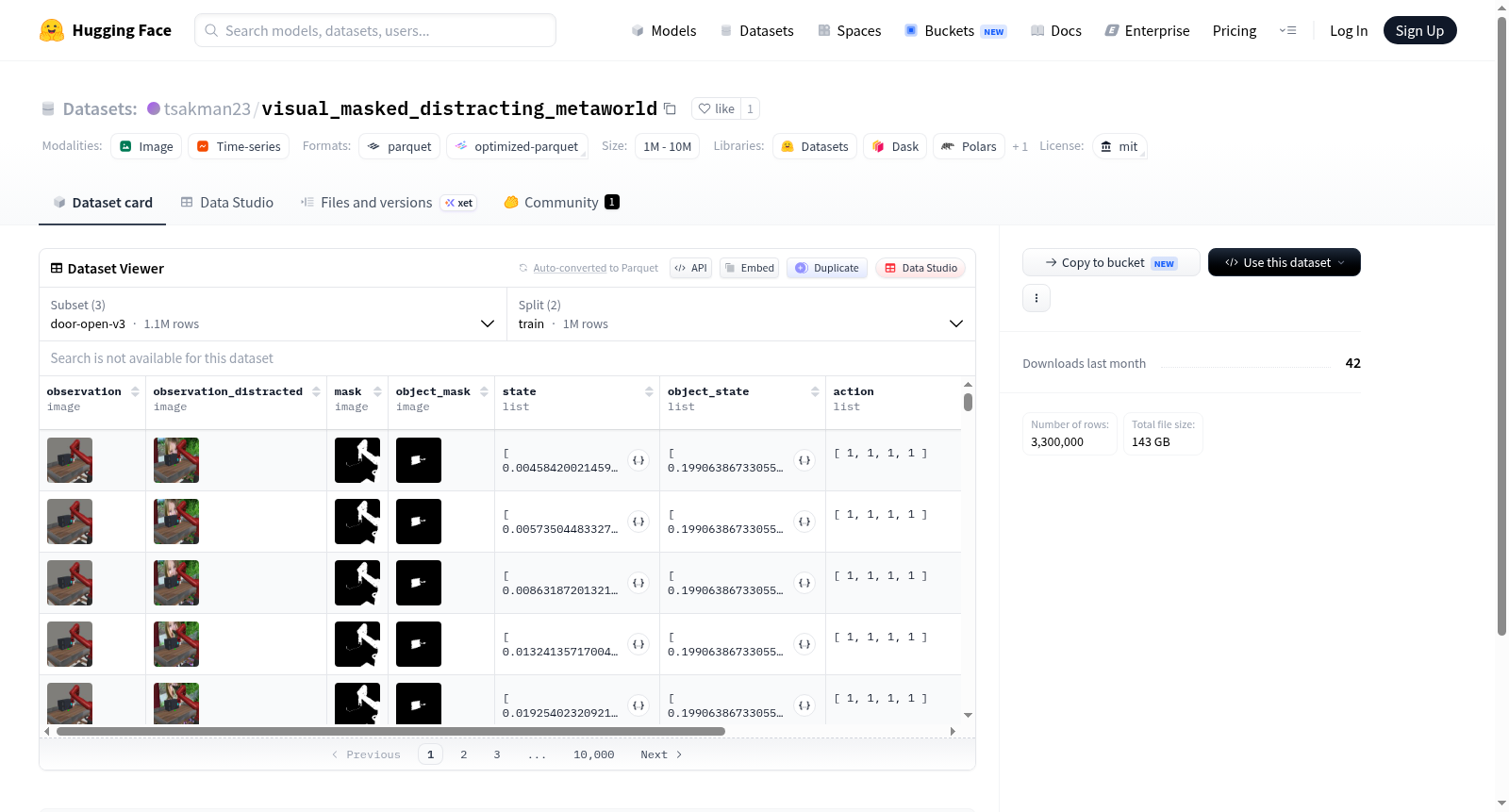Open the first row's observation_distracted thumbnail

pyautogui.click(x=176, y=460)
